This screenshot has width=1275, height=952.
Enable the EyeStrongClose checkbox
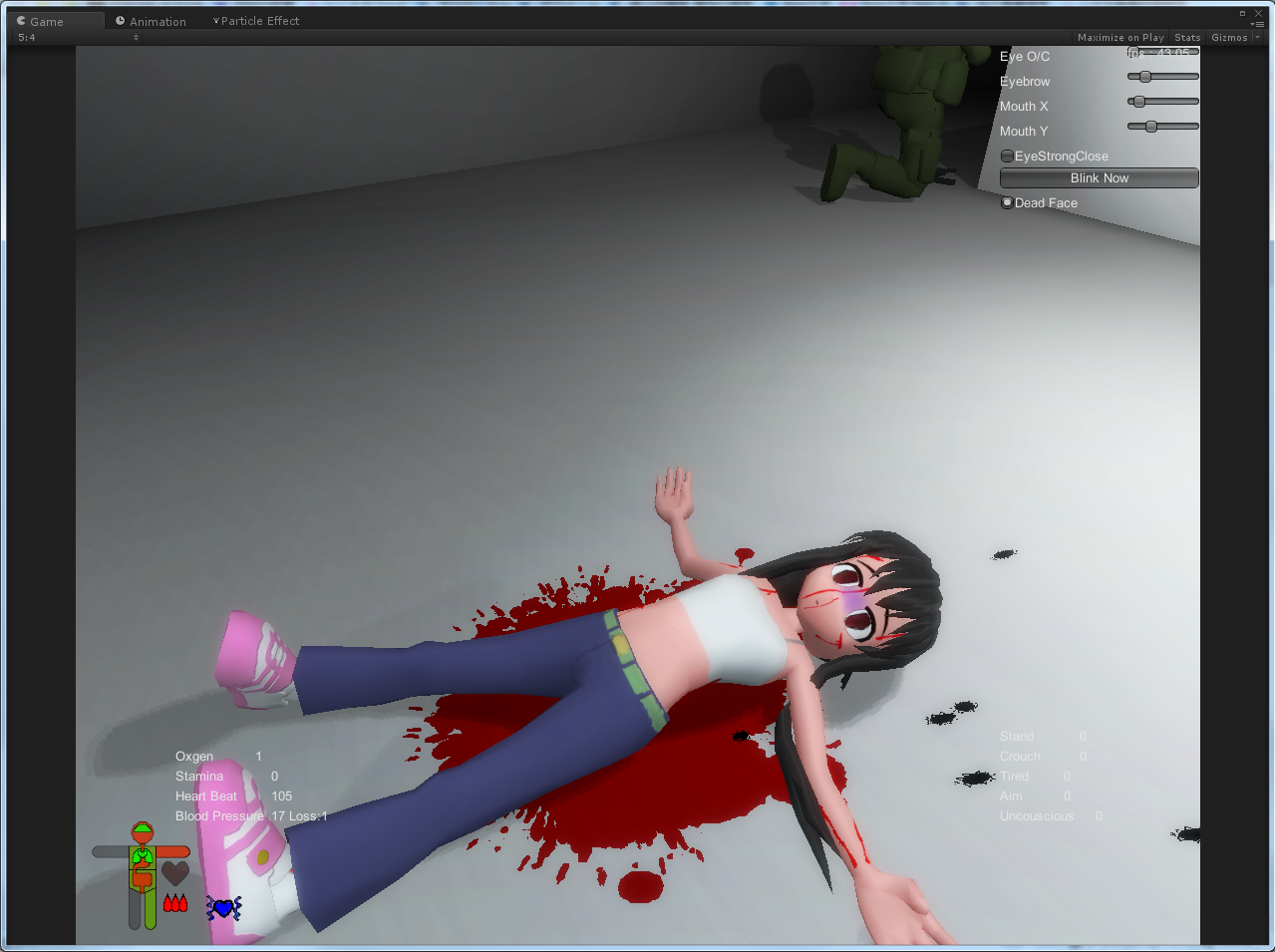point(1007,157)
